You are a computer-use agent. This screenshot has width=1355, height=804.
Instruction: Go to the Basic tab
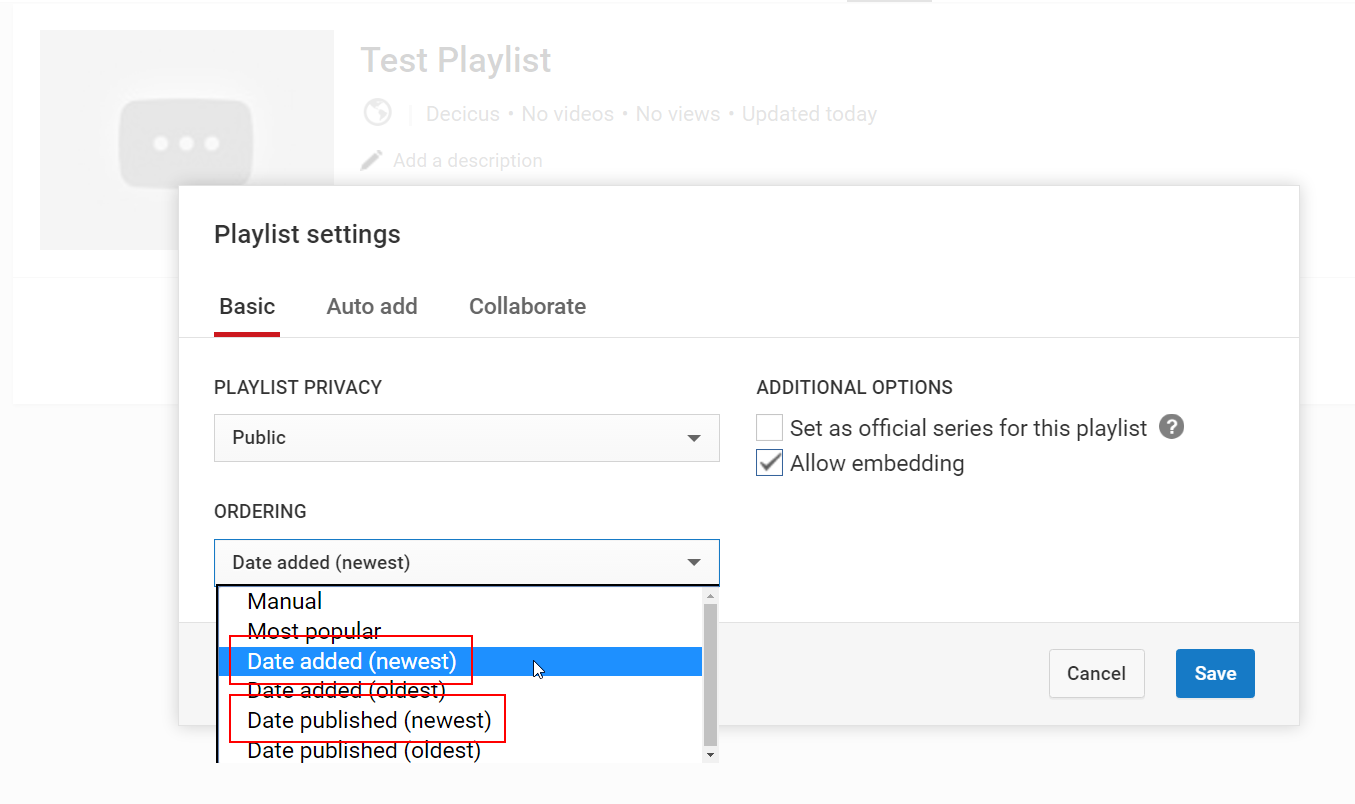[x=247, y=306]
